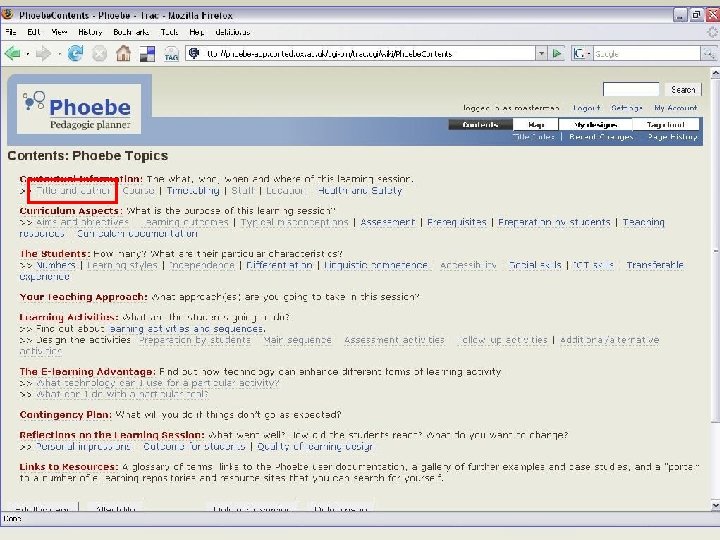Open the Forward history dropdown arrow
The image size is (720, 540).
coord(59,54)
